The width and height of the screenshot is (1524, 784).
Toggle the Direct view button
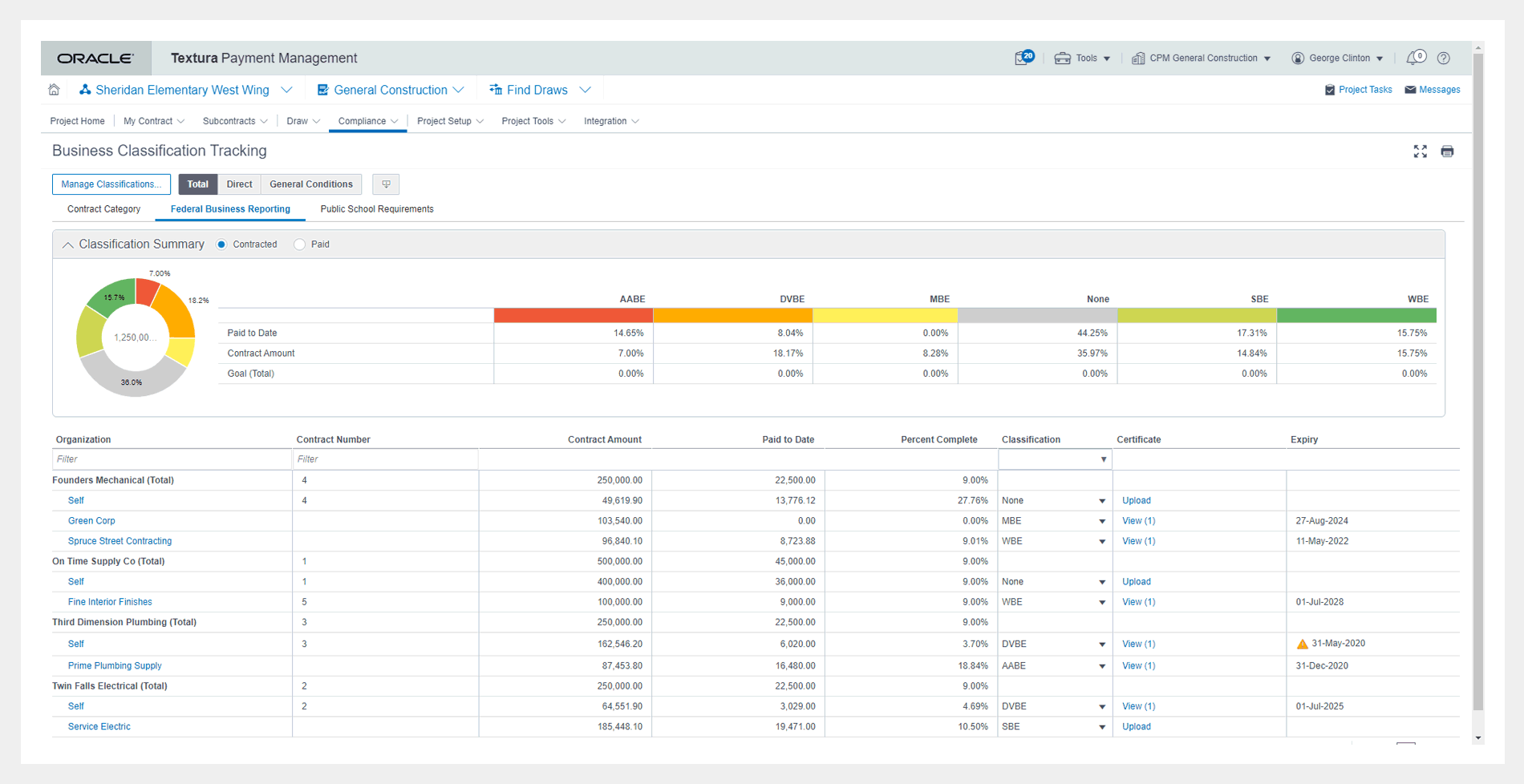[x=239, y=184]
